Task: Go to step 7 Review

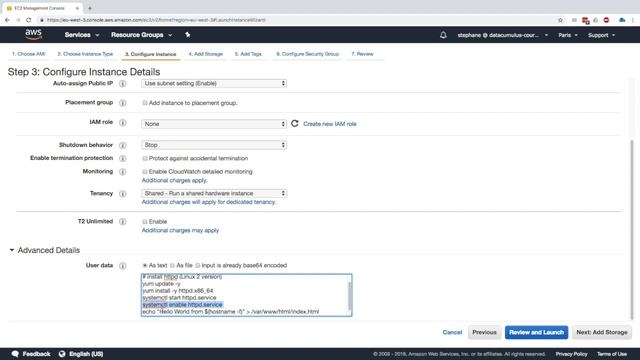Action: coord(362,54)
